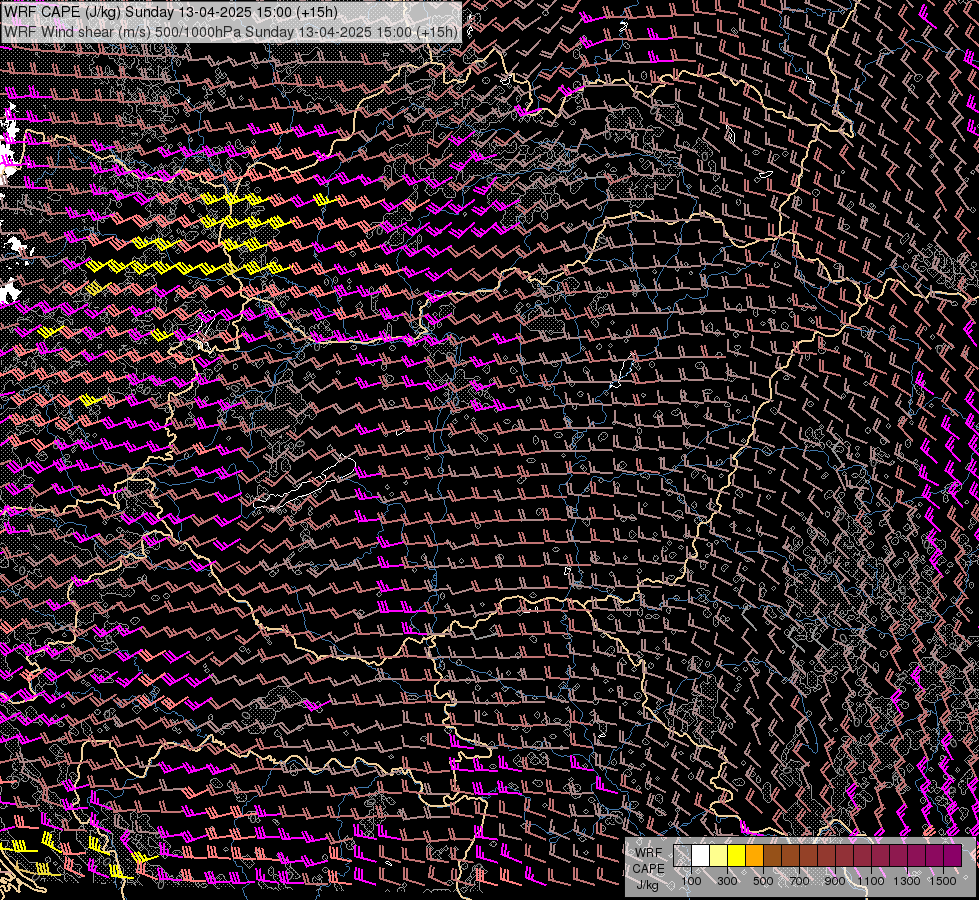Click the WRF Wind shear title line
The width and height of the screenshot is (979, 900).
[x=231, y=31]
